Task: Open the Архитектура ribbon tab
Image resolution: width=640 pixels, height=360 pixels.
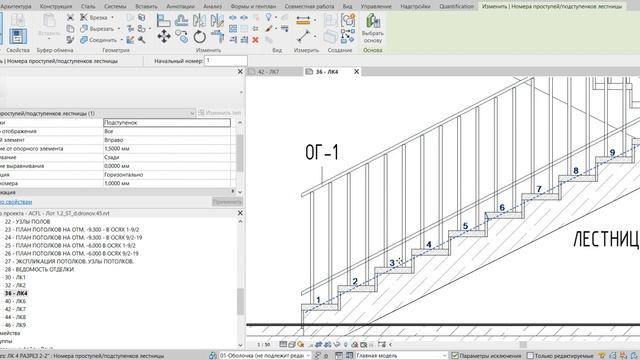Action: click(16, 6)
